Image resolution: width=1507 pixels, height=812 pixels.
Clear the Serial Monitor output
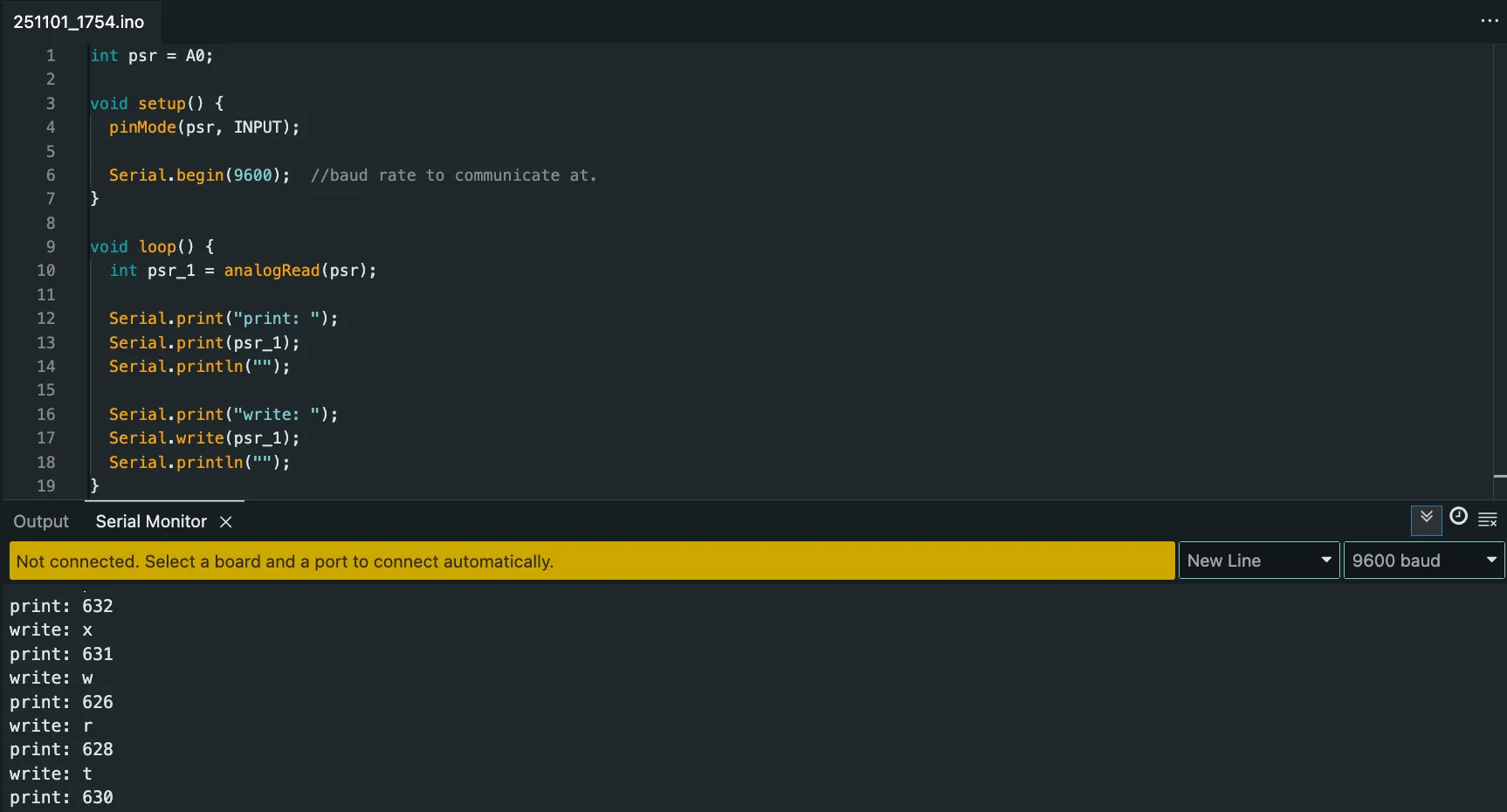[x=1488, y=520]
